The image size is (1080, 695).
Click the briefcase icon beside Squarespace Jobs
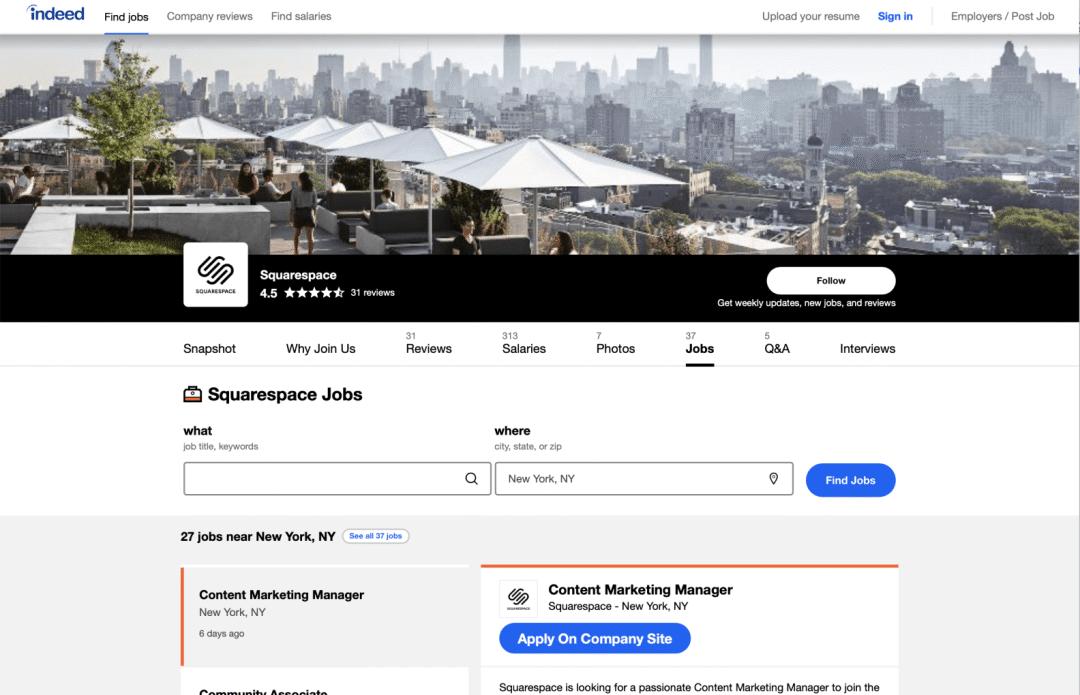pyautogui.click(x=192, y=395)
